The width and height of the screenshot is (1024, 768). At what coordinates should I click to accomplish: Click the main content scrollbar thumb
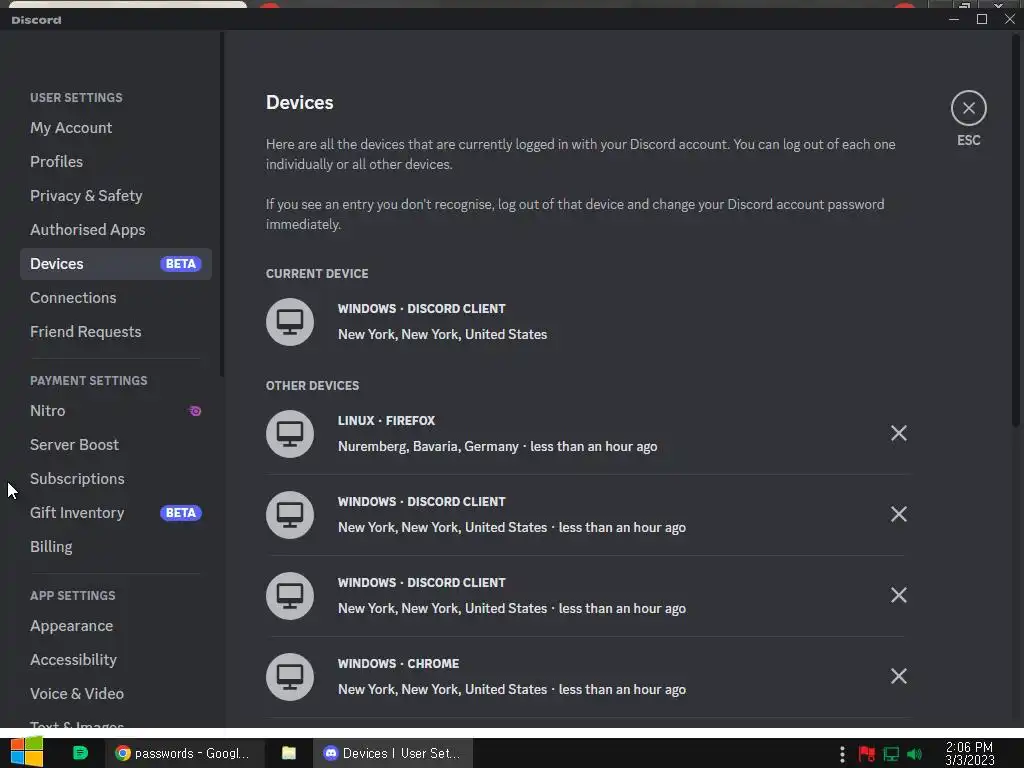[1016, 230]
